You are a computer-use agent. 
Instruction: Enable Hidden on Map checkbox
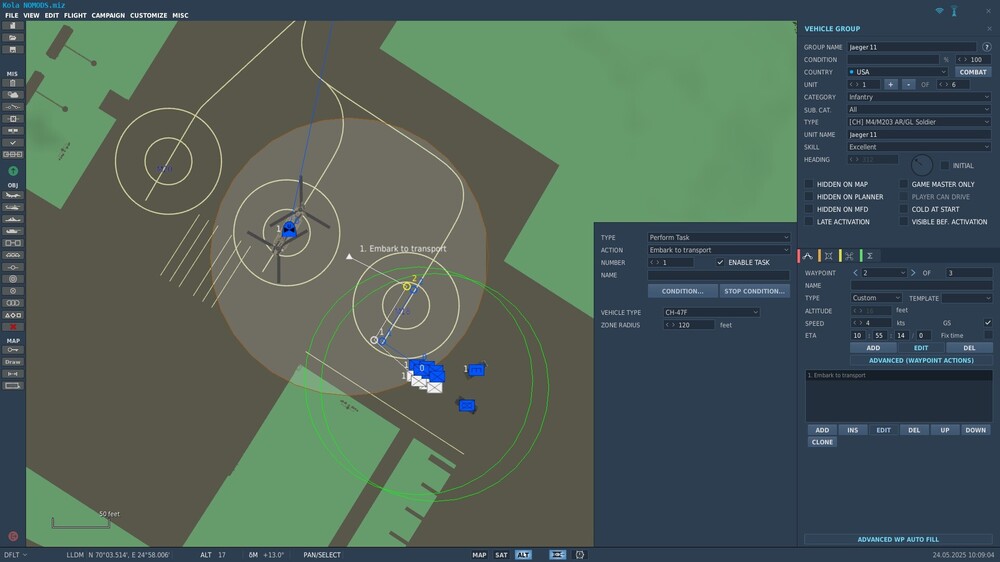click(x=809, y=184)
